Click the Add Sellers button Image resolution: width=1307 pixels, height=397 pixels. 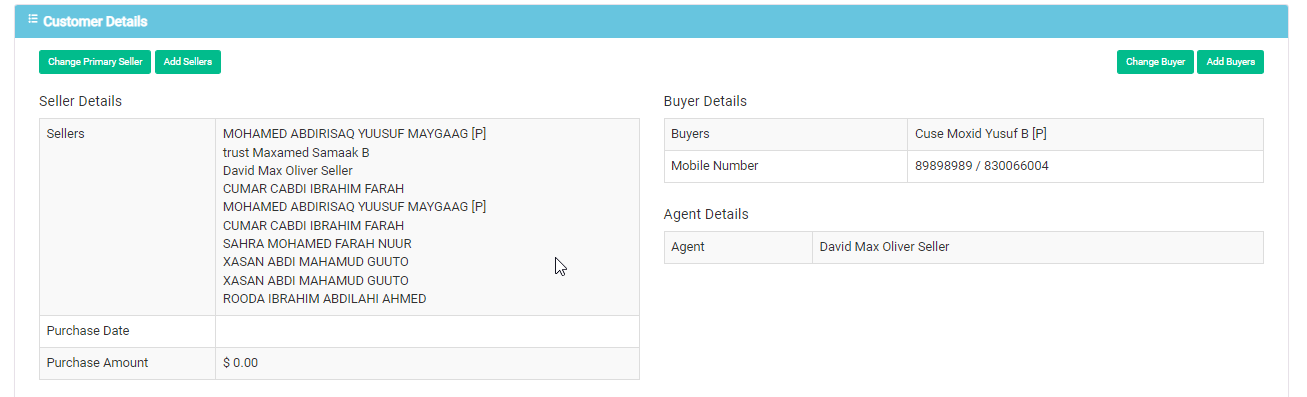click(x=188, y=62)
